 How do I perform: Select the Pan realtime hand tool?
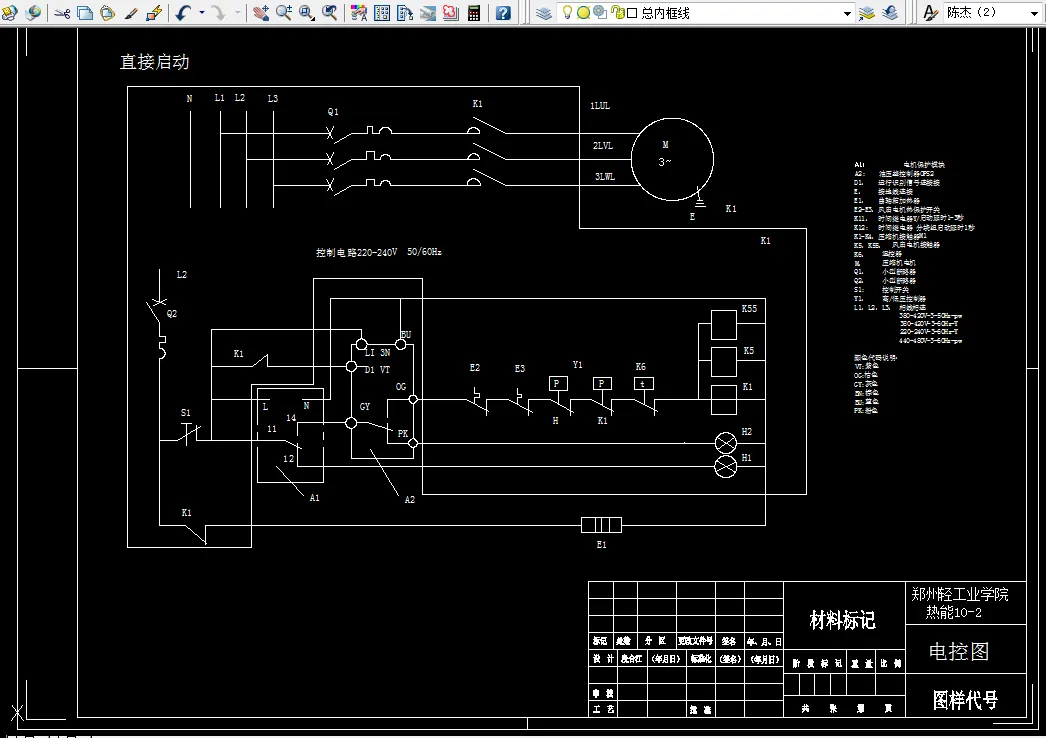point(261,13)
